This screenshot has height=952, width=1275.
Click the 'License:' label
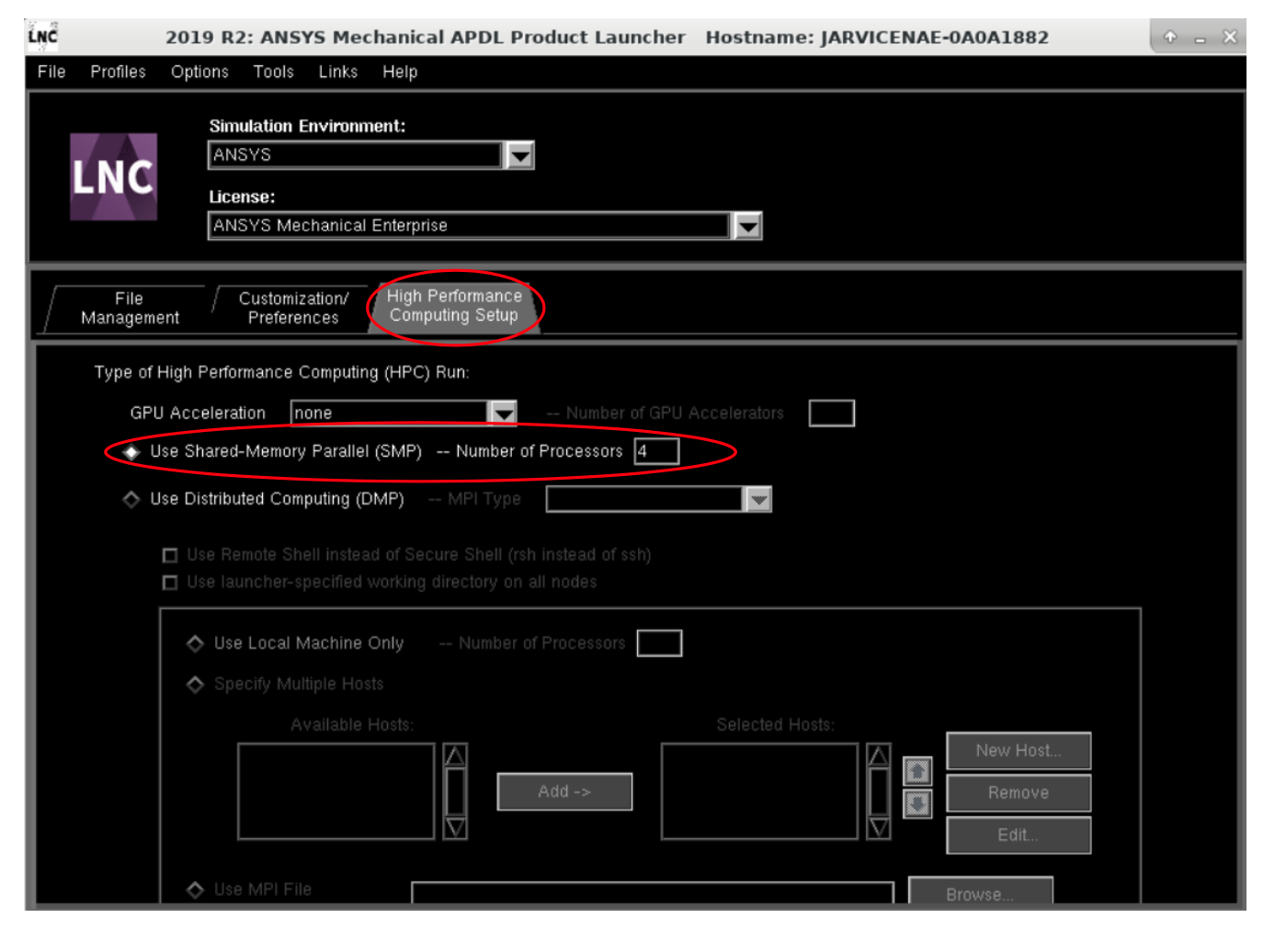[x=242, y=197]
